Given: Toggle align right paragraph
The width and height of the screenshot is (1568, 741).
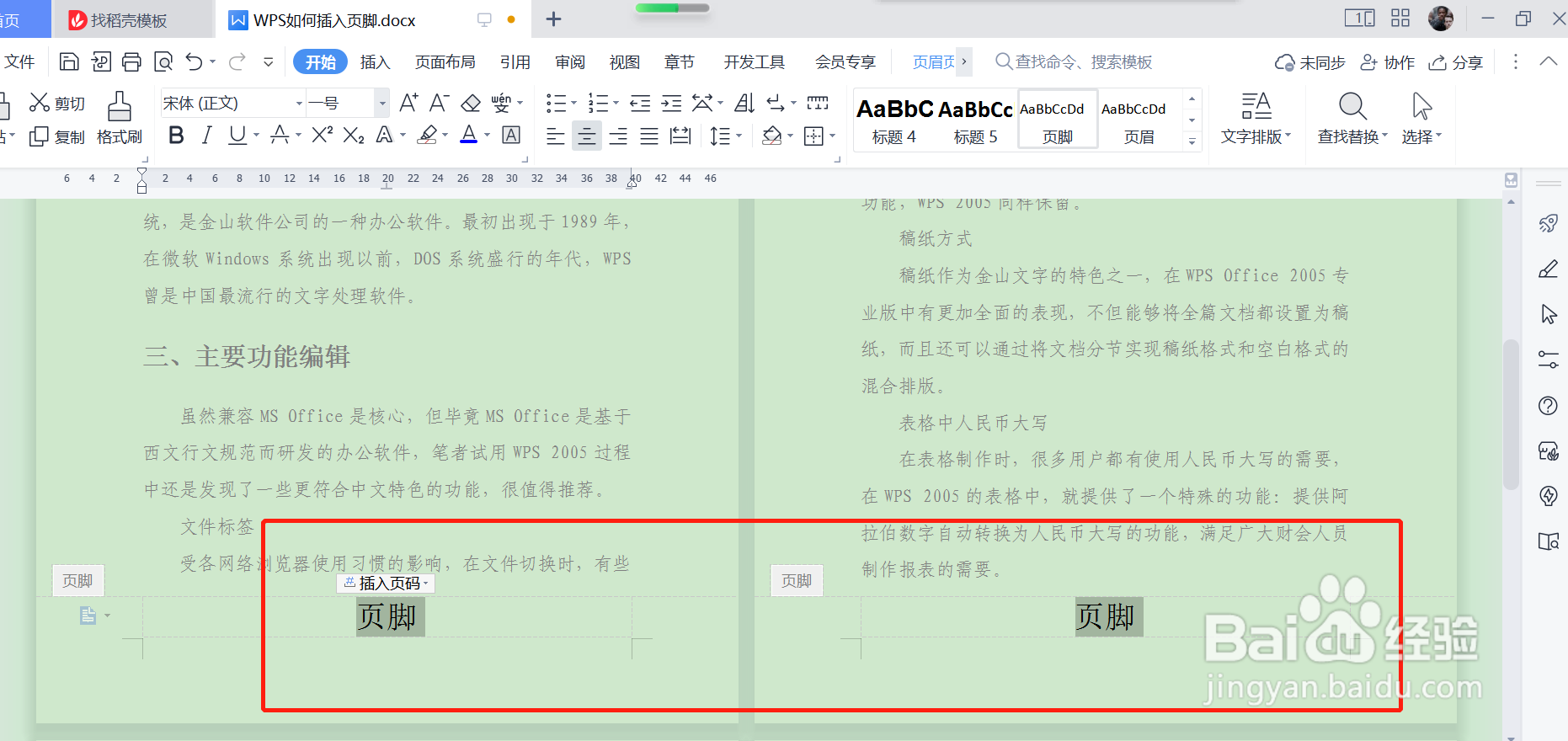Looking at the screenshot, I should click(618, 136).
